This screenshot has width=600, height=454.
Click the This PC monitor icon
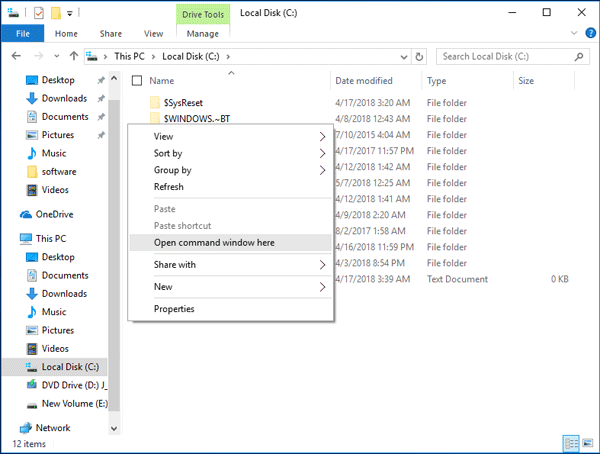point(26,239)
